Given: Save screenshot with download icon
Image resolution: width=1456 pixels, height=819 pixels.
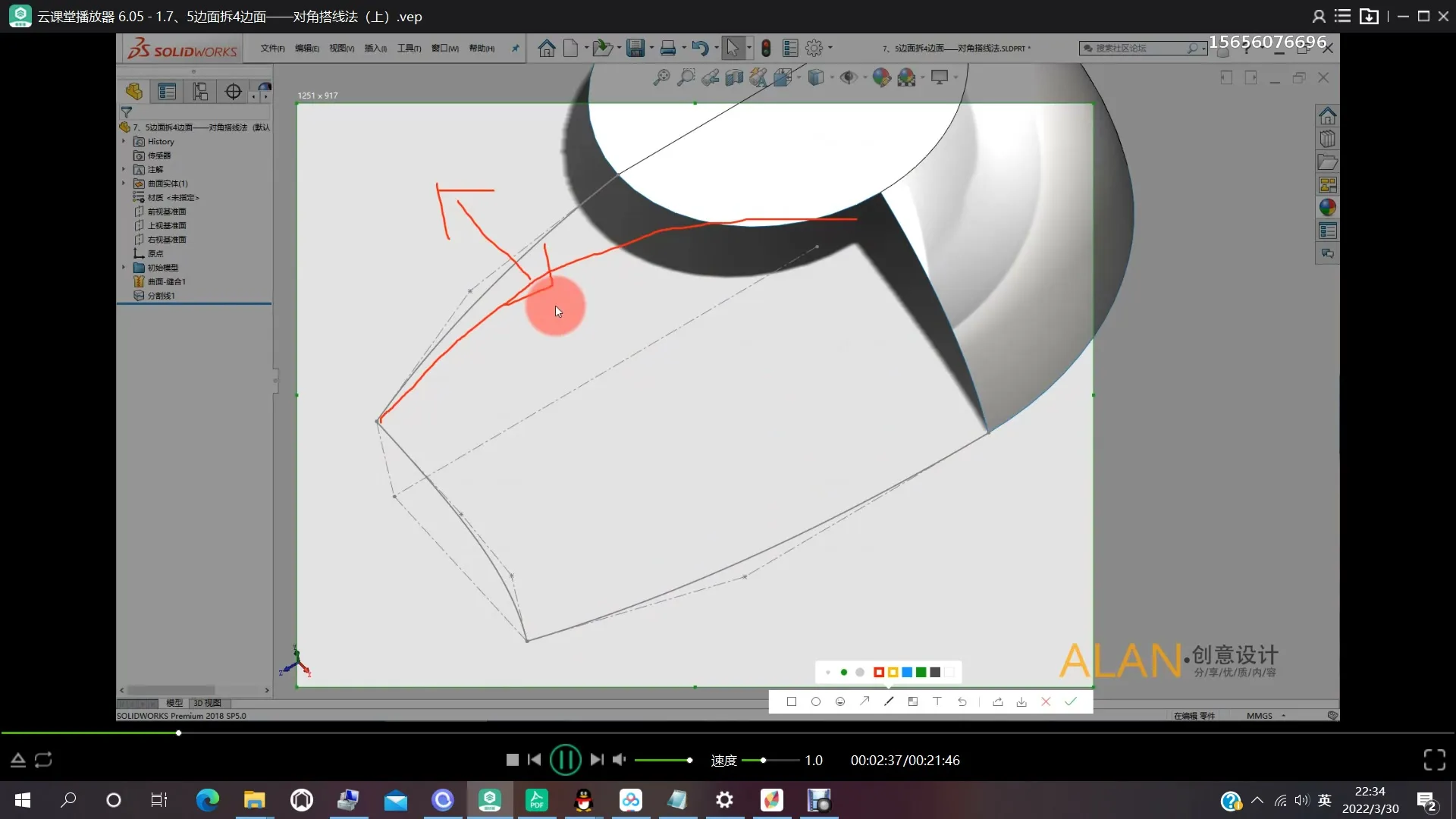Looking at the screenshot, I should tap(1021, 701).
